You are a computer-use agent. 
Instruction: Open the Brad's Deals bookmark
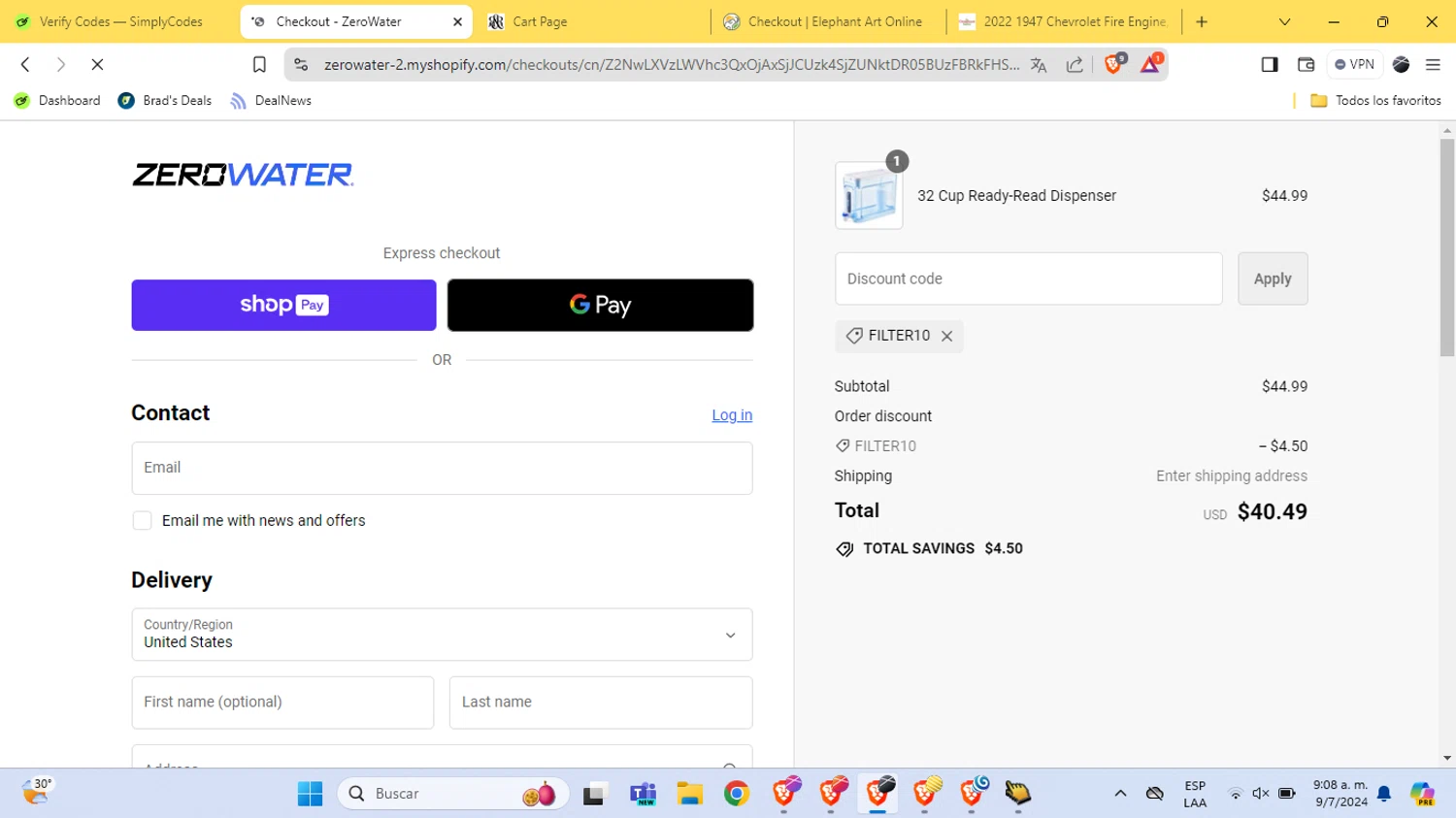[165, 101]
